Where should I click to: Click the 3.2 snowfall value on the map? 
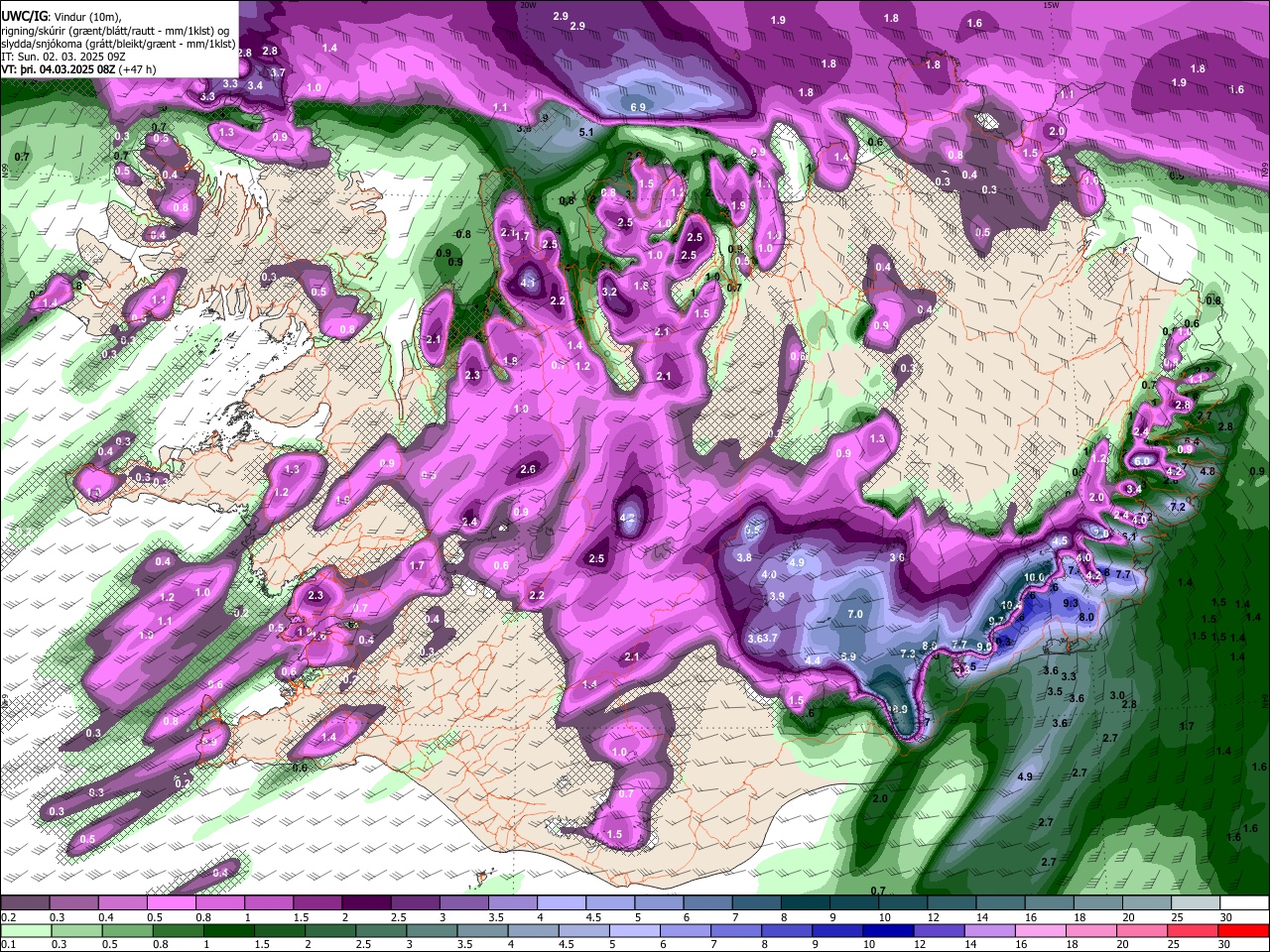(609, 293)
